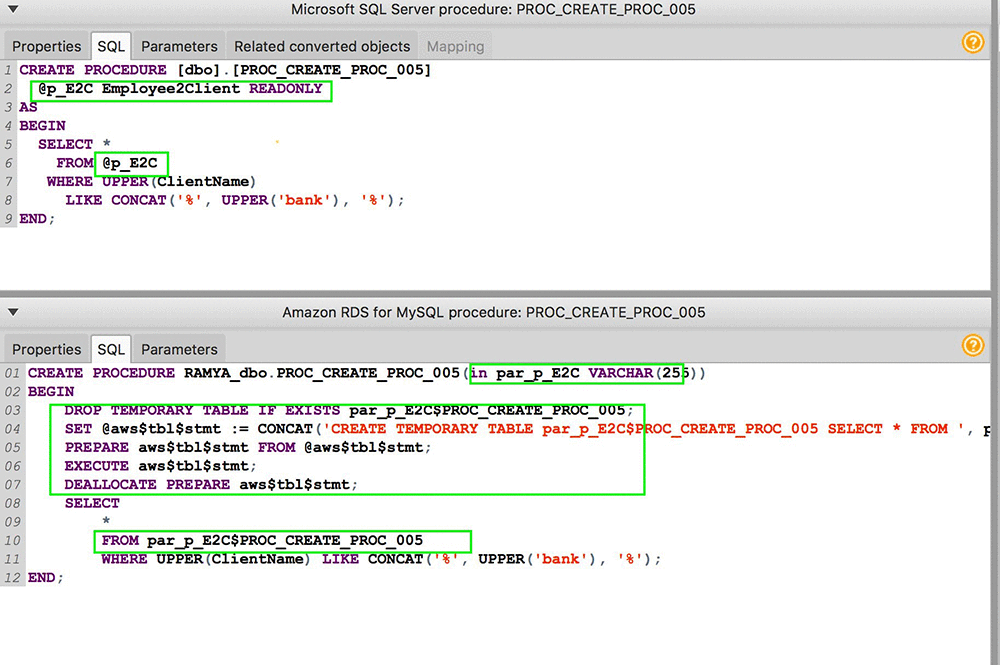1000x665 pixels.
Task: Open Parameters tab in MySQL panel
Action: [x=179, y=349]
